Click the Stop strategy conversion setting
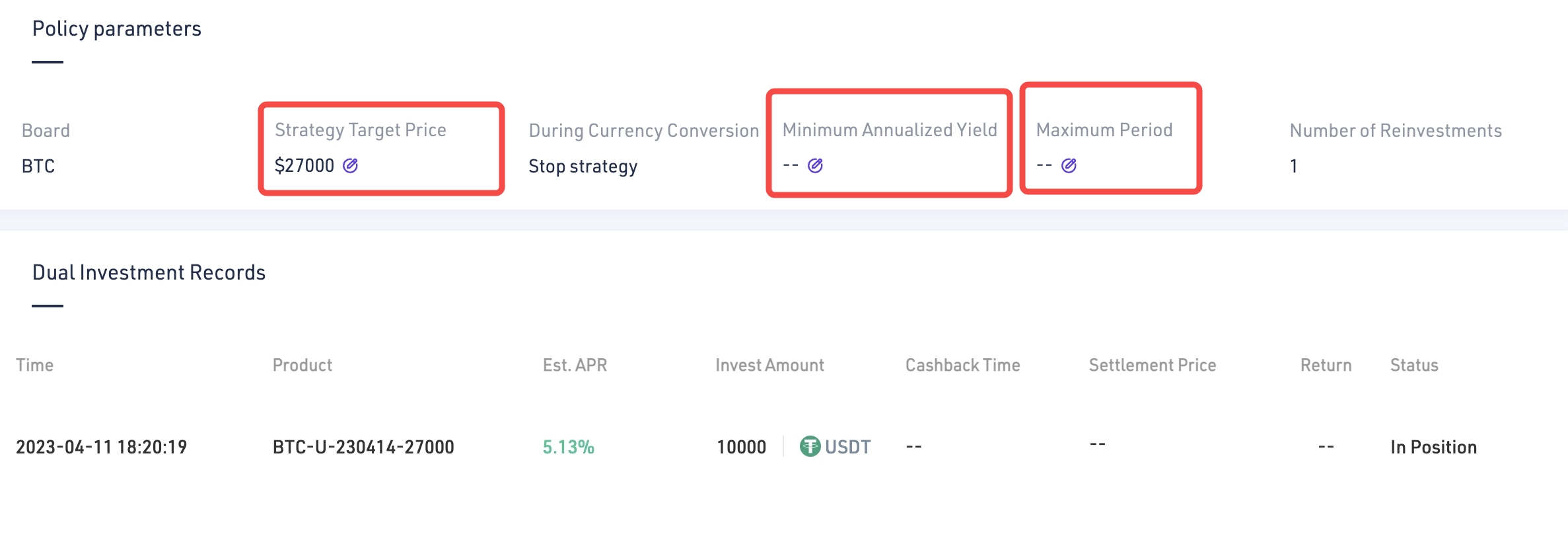This screenshot has height=546, width=1568. point(583,167)
